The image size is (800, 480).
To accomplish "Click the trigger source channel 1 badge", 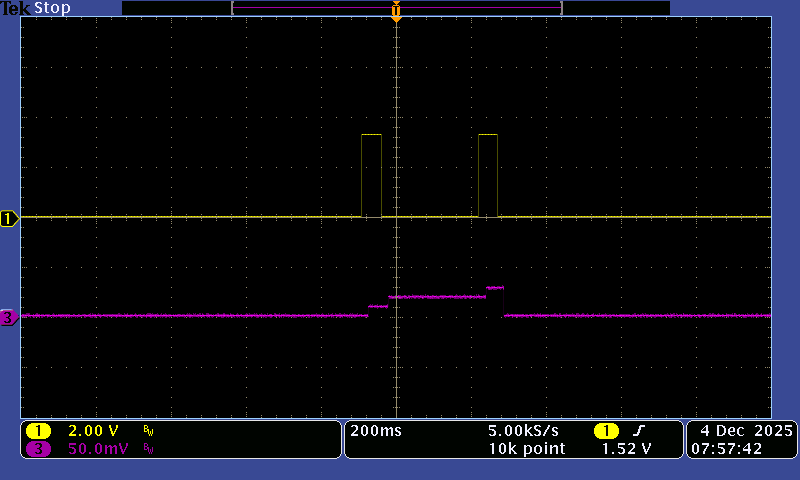I will [606, 431].
